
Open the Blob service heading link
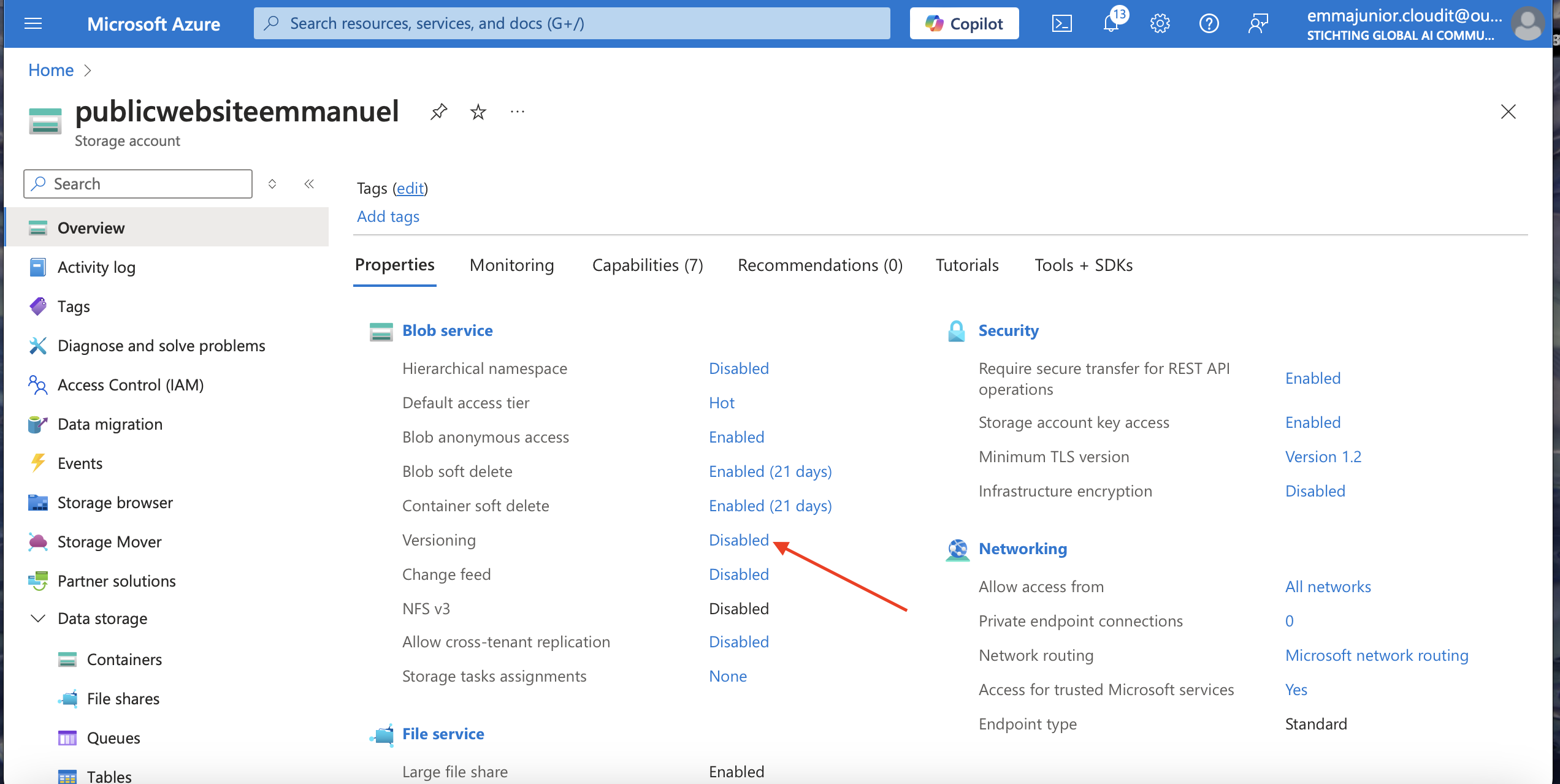click(x=447, y=330)
